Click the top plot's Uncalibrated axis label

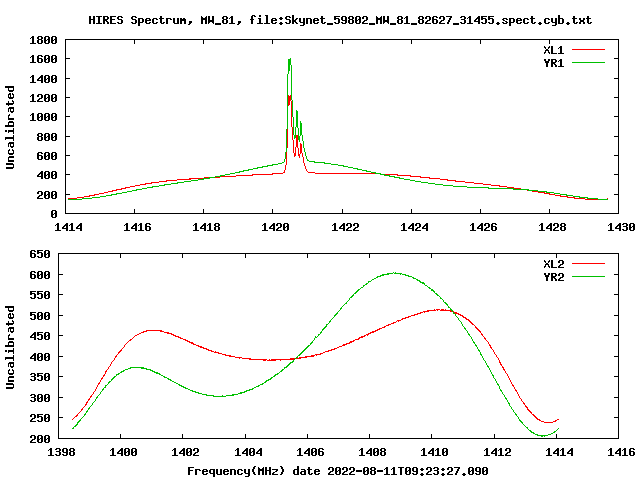click(x=10, y=127)
